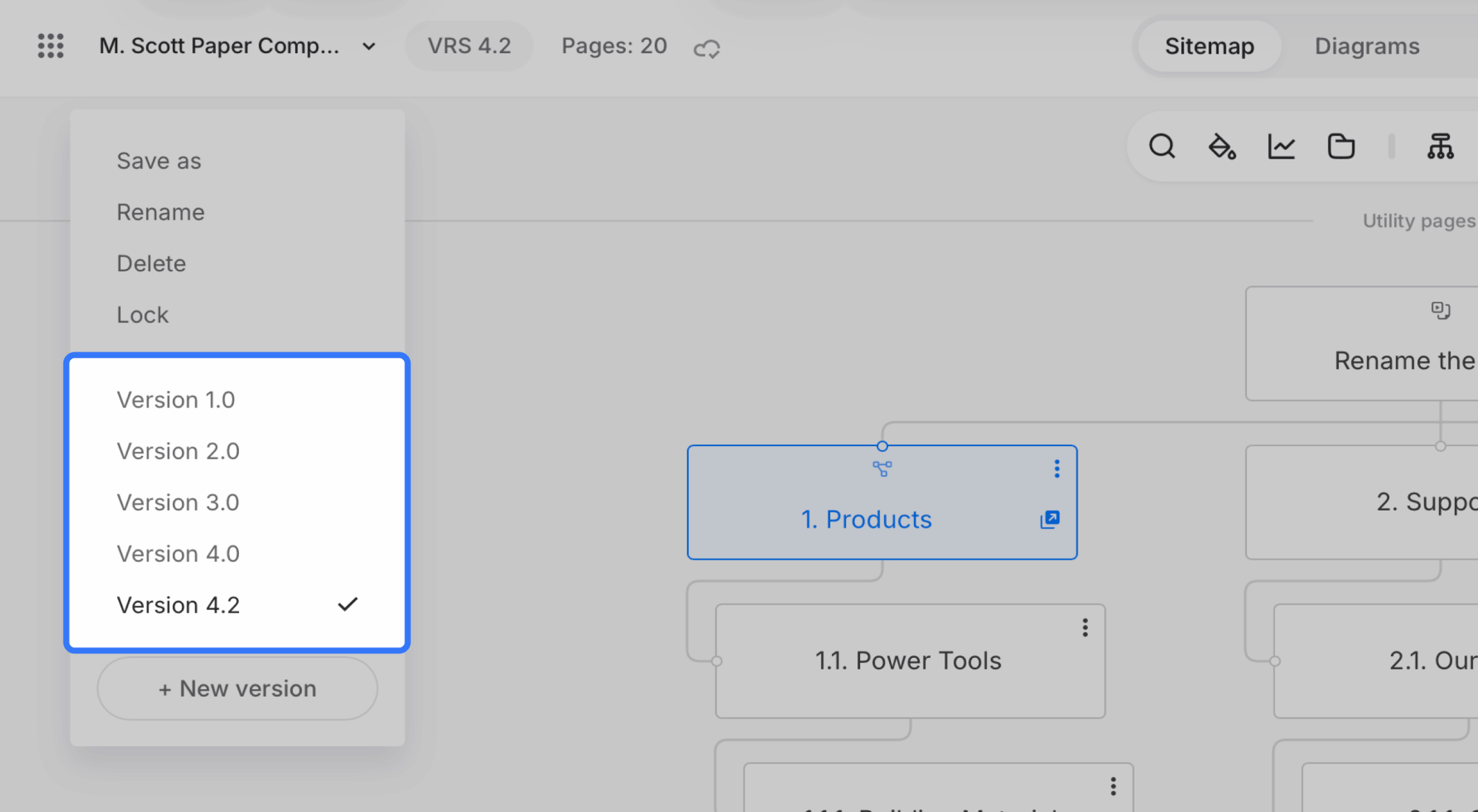Select the 2.1. Our page card
This screenshot has height=812, width=1478.
click(1376, 661)
